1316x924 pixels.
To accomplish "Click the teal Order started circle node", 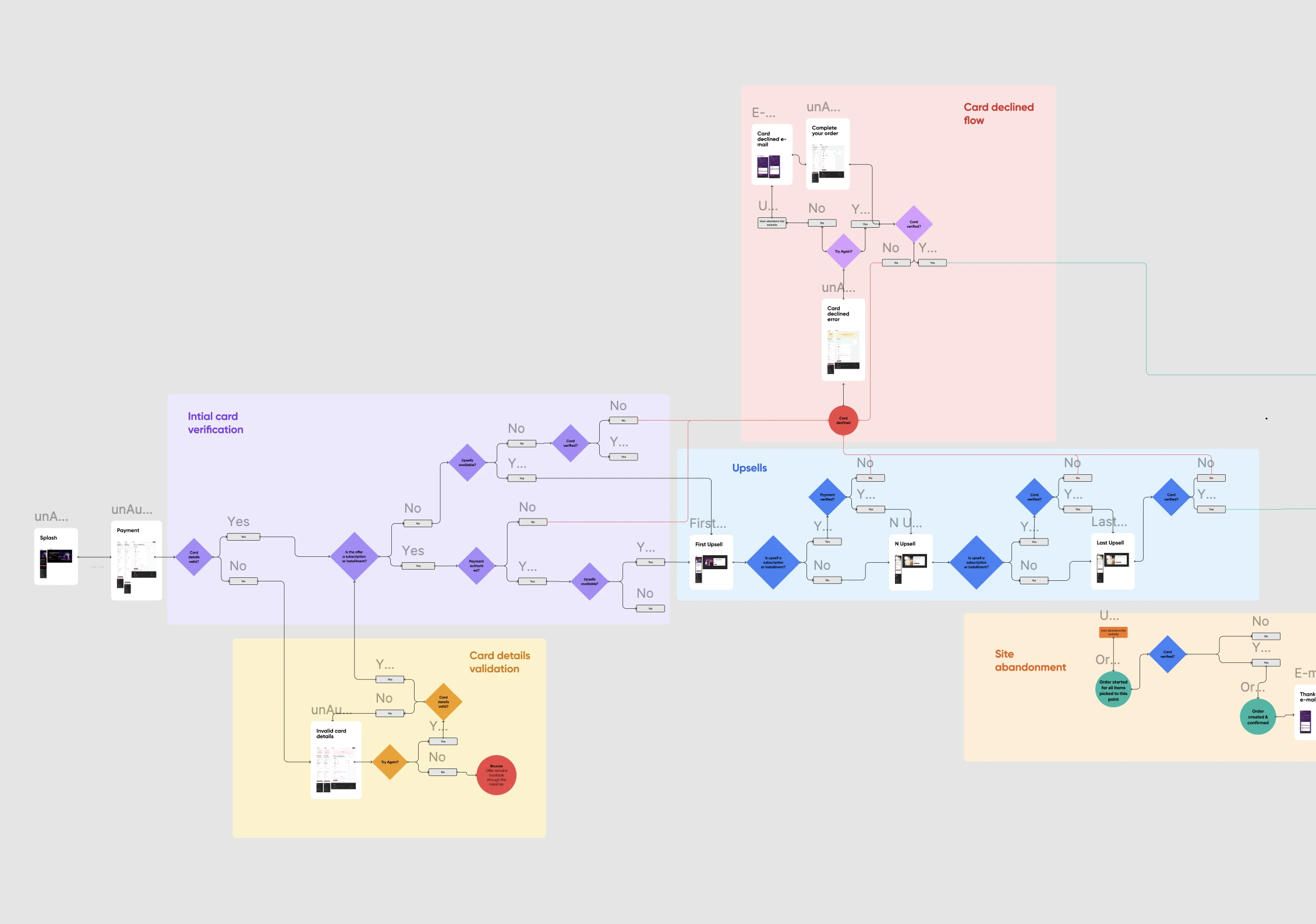I will pyautogui.click(x=1113, y=688).
